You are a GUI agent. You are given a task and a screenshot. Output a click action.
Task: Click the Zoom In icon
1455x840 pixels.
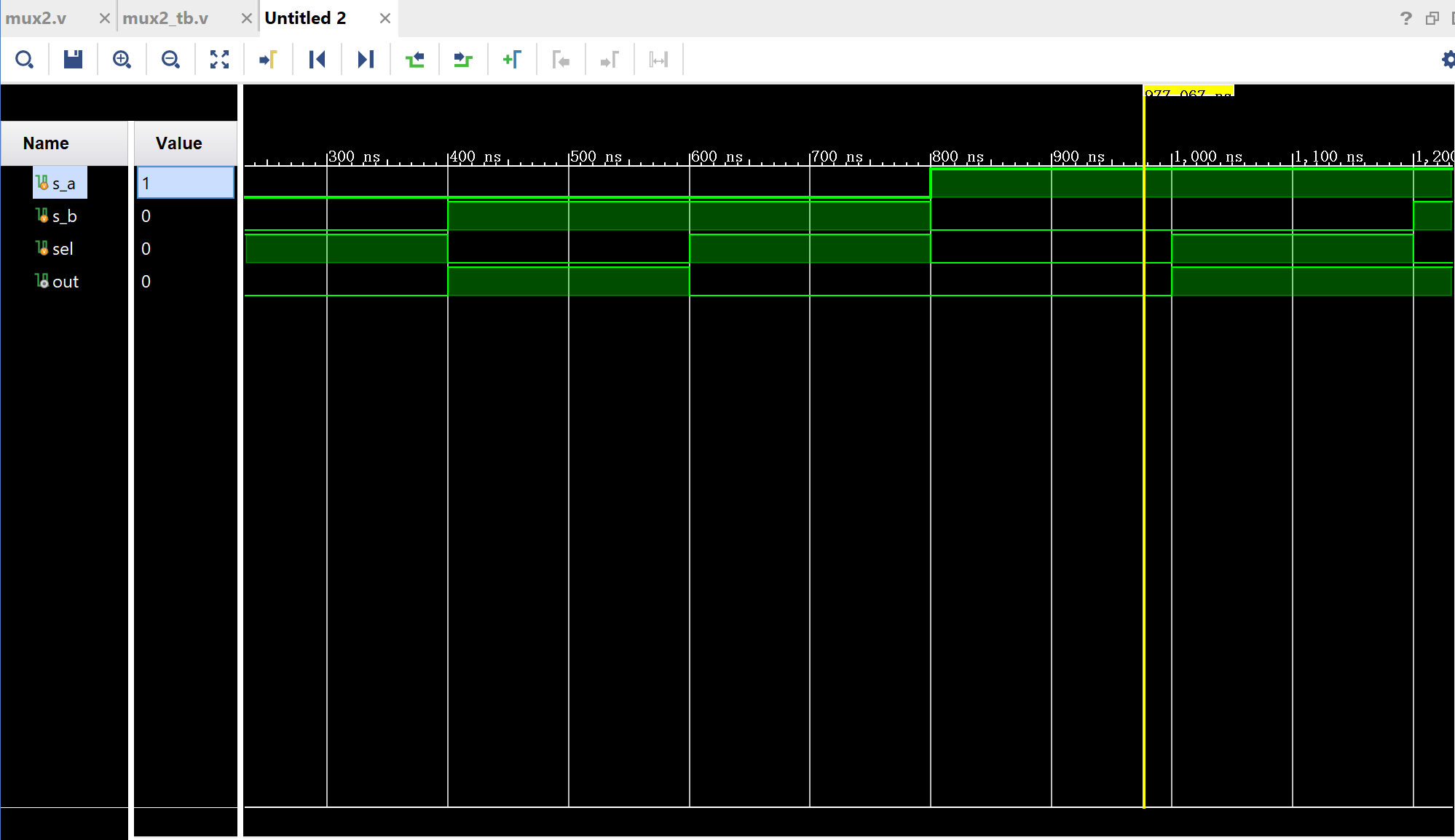(122, 60)
